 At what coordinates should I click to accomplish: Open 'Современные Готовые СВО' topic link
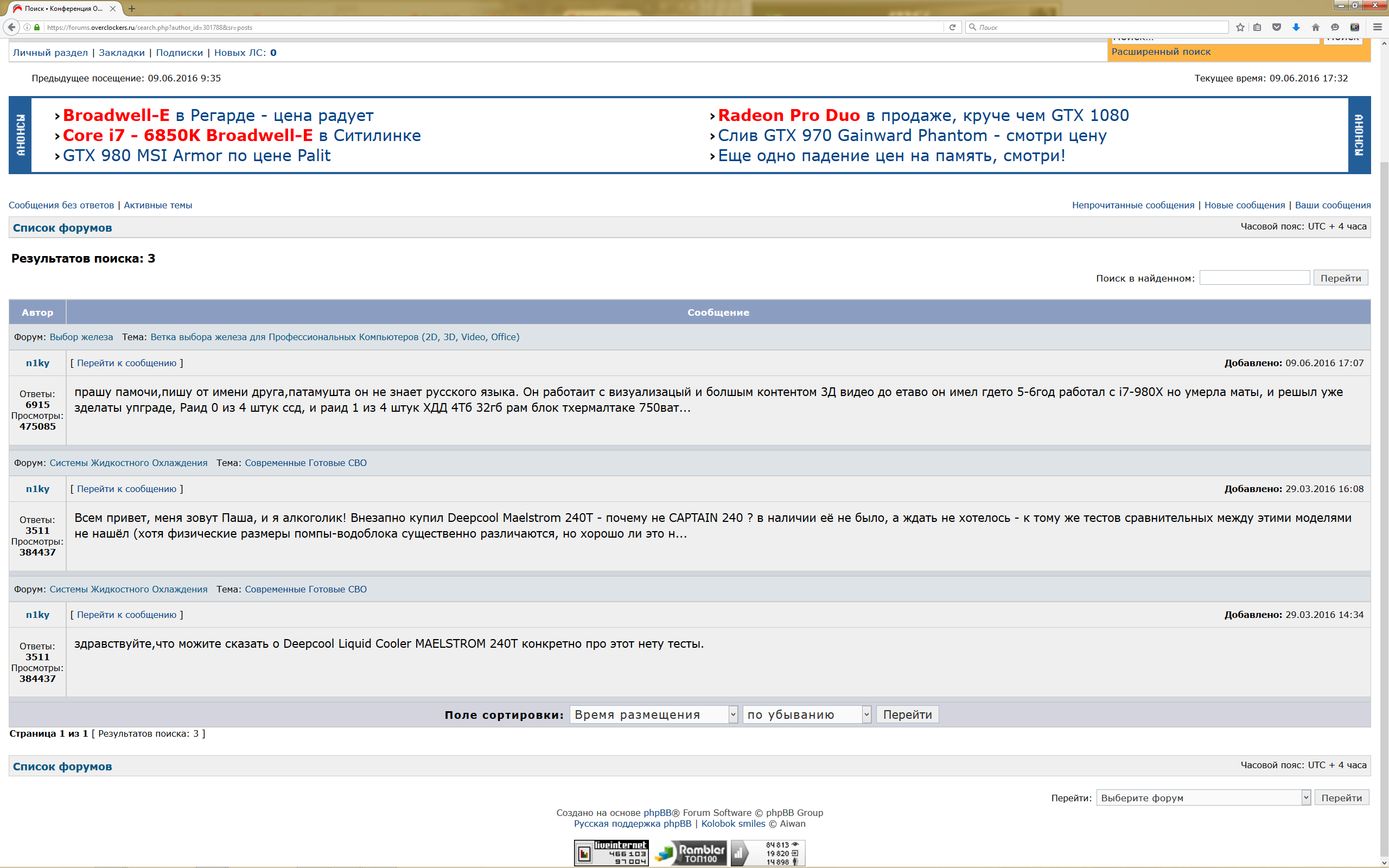coord(305,463)
